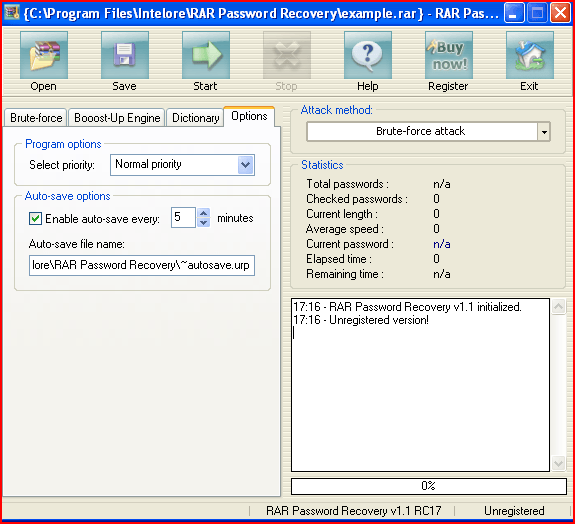Viewport: 575px width, 524px height.
Task: Click the app icon in the title bar
Action: pyautogui.click(x=11, y=13)
